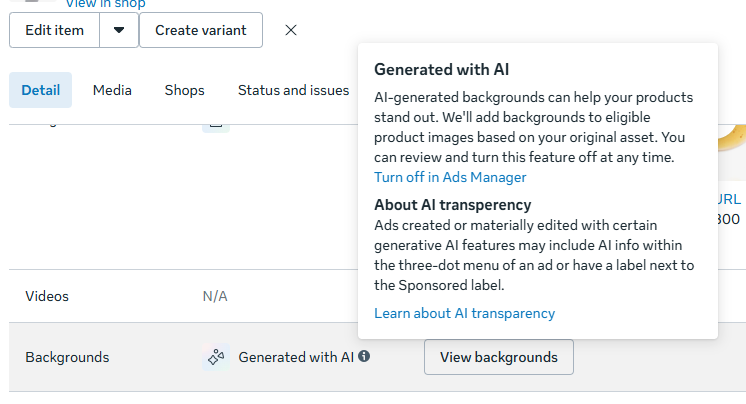Viewport: 746px width, 404px height.
Task: Open the Learn about AI transparency link
Action: (464, 313)
